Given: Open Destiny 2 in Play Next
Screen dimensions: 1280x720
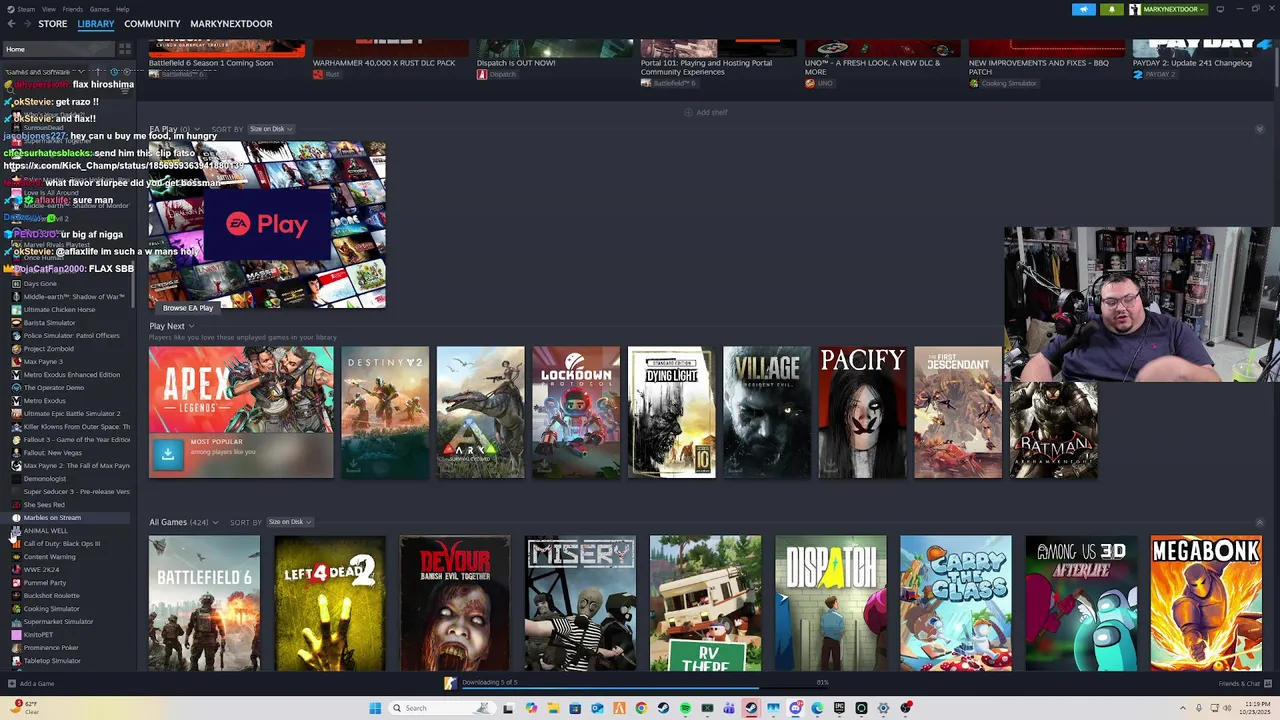Looking at the screenshot, I should [x=385, y=412].
